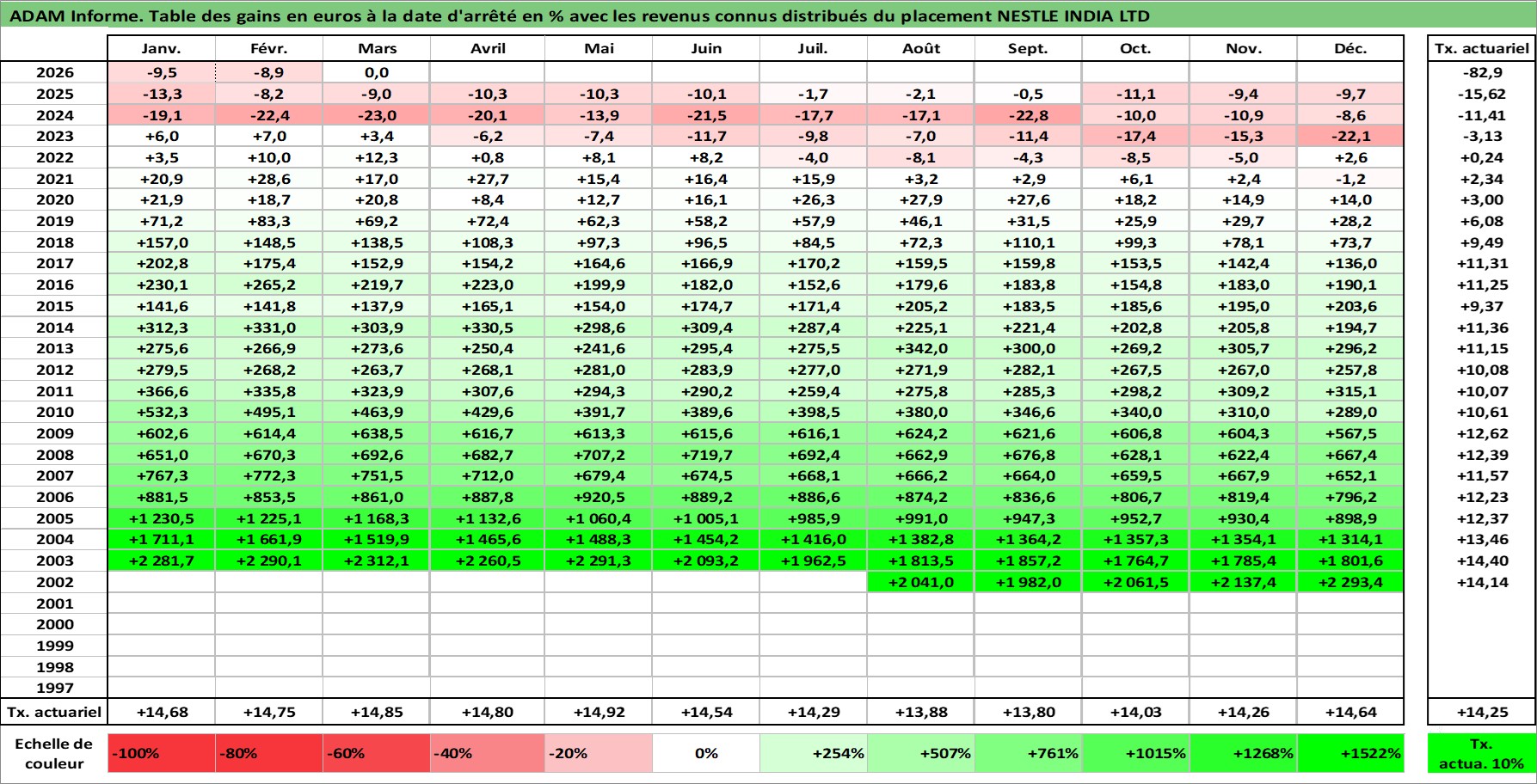Click the -20% pink color scale swatch

point(599,753)
